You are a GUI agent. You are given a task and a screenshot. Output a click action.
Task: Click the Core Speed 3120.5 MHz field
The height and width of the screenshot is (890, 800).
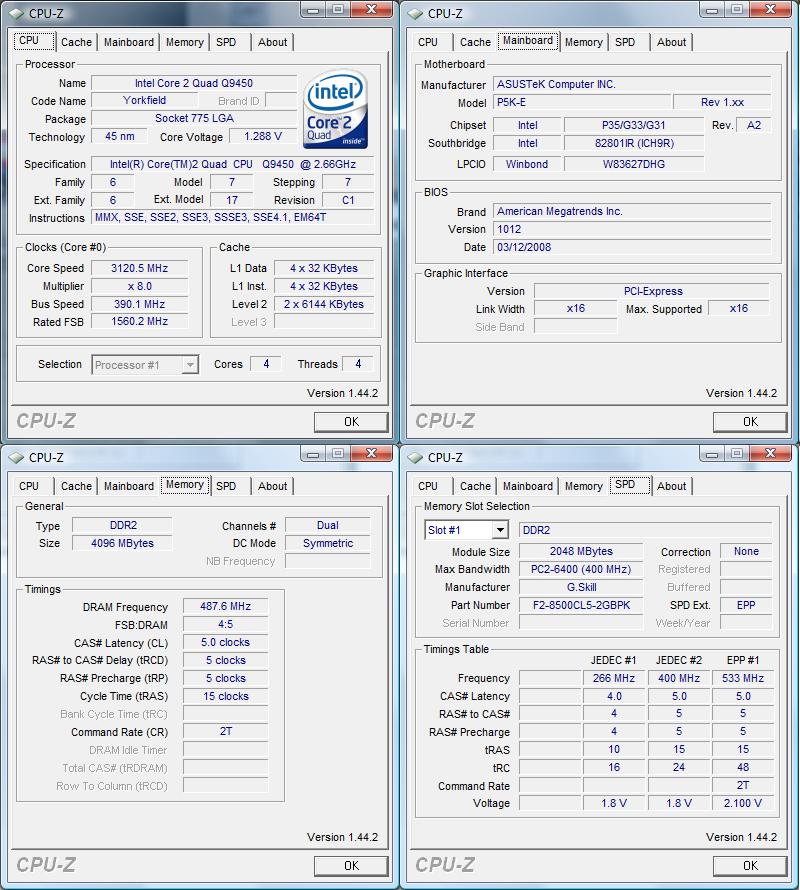tap(139, 268)
